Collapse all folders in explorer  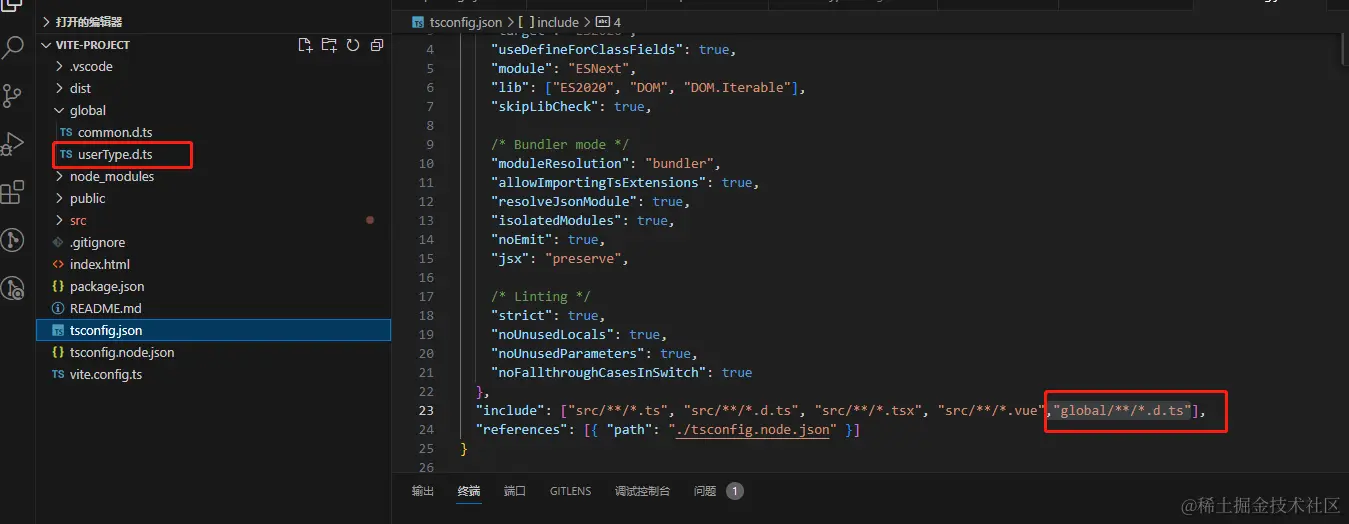(377, 45)
